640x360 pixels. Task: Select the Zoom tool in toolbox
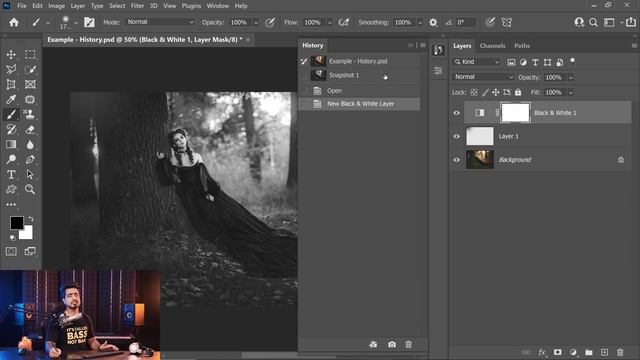[30, 189]
